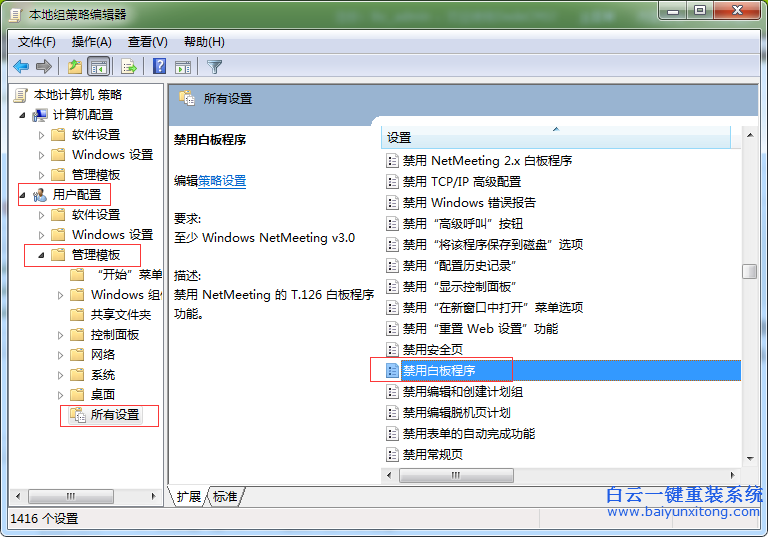Viewport: 768px width, 537px height.
Task: Select 禁用 "重置 Web 设置" 功能
Action: tap(480, 329)
